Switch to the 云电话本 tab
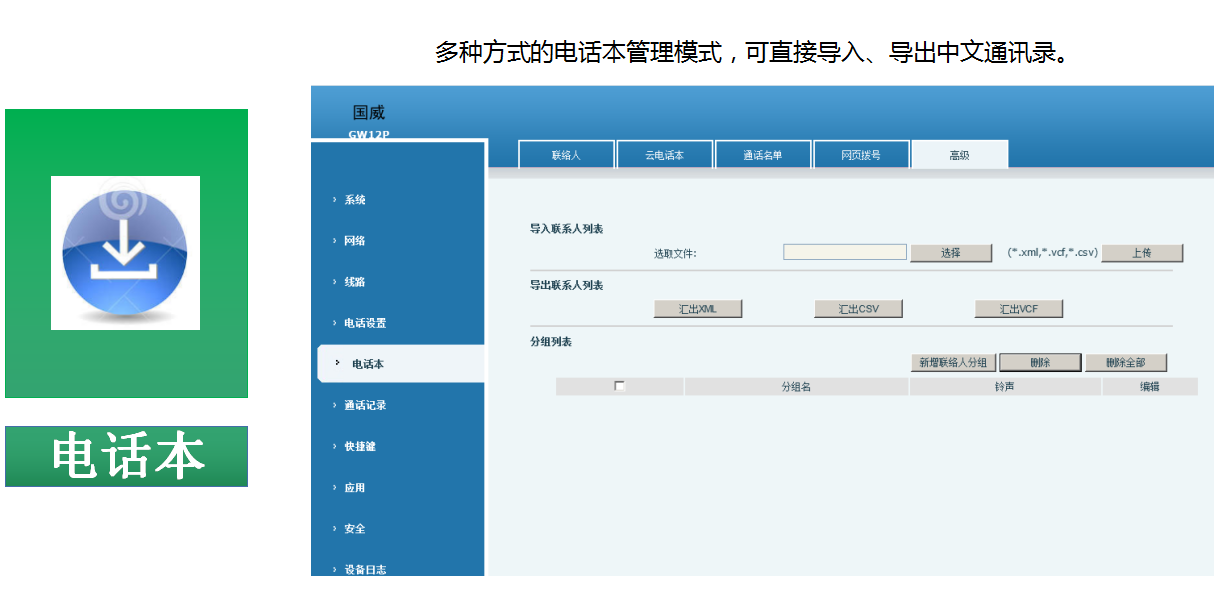 coord(664,155)
